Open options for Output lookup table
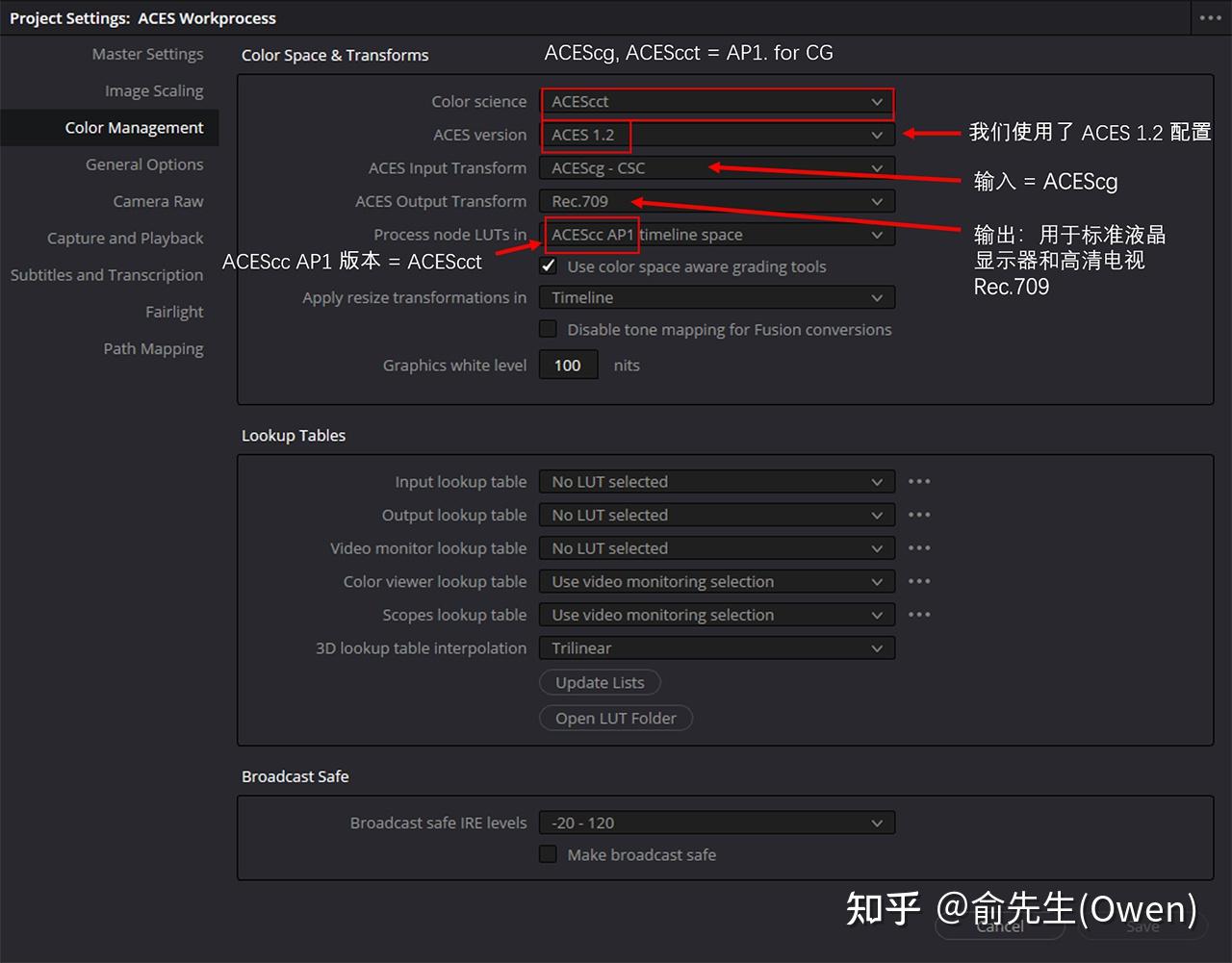Image resolution: width=1232 pixels, height=963 pixels. [x=918, y=515]
